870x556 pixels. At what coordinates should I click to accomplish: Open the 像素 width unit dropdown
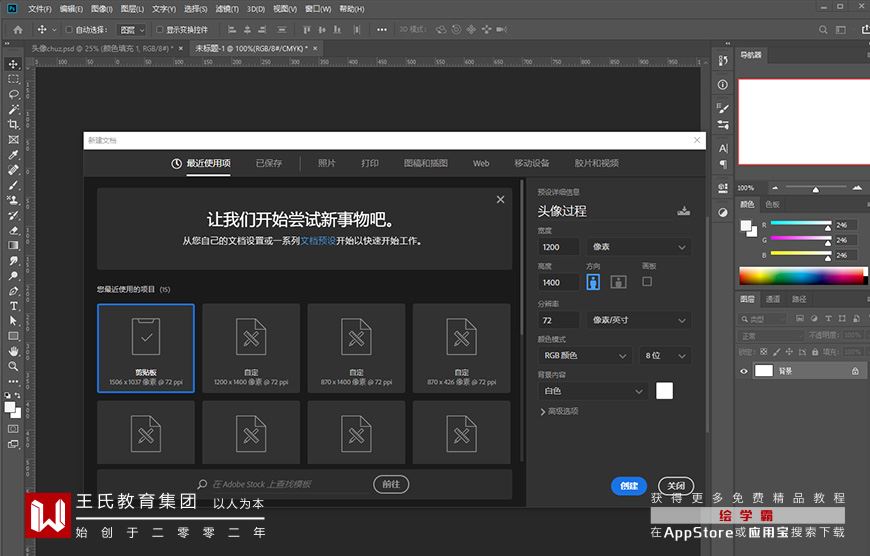click(x=639, y=247)
